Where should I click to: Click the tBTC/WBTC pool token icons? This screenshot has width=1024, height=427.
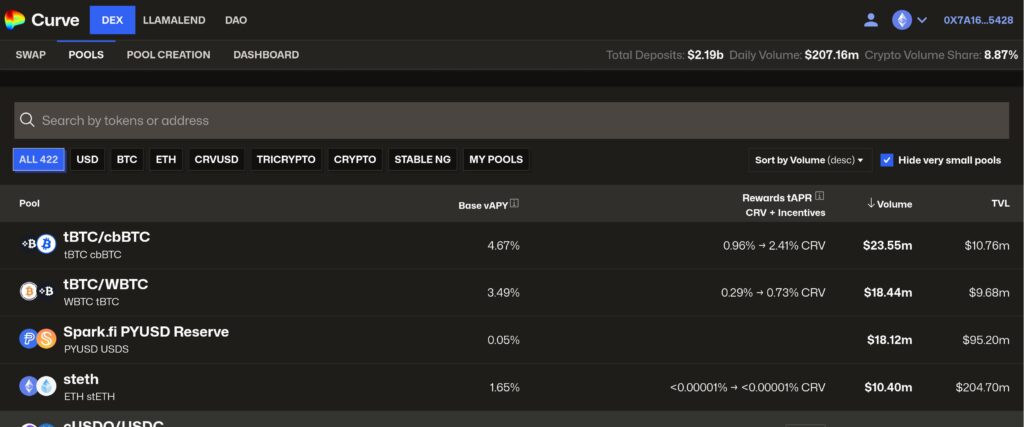[38, 291]
